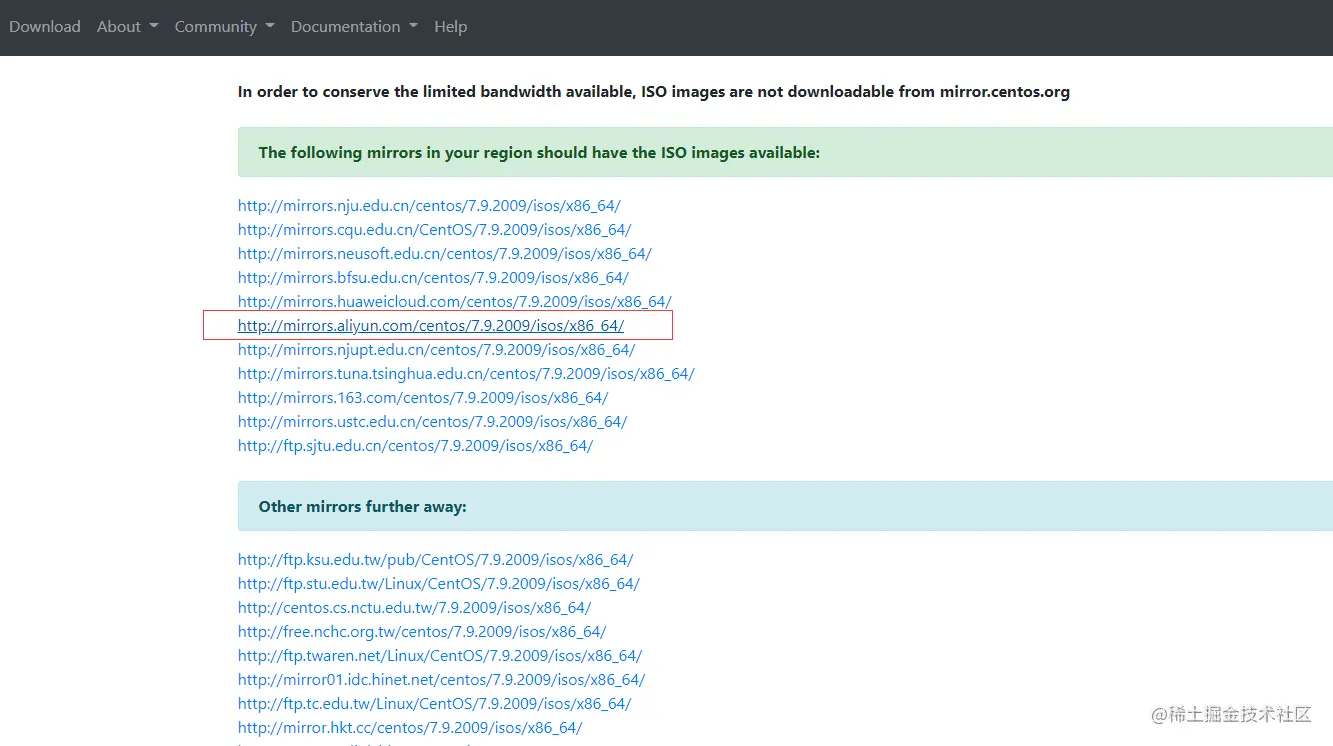Open the ftp.ksu.edu.tw mirror link
Viewport: 1333px width, 746px height.
[x=435, y=560]
